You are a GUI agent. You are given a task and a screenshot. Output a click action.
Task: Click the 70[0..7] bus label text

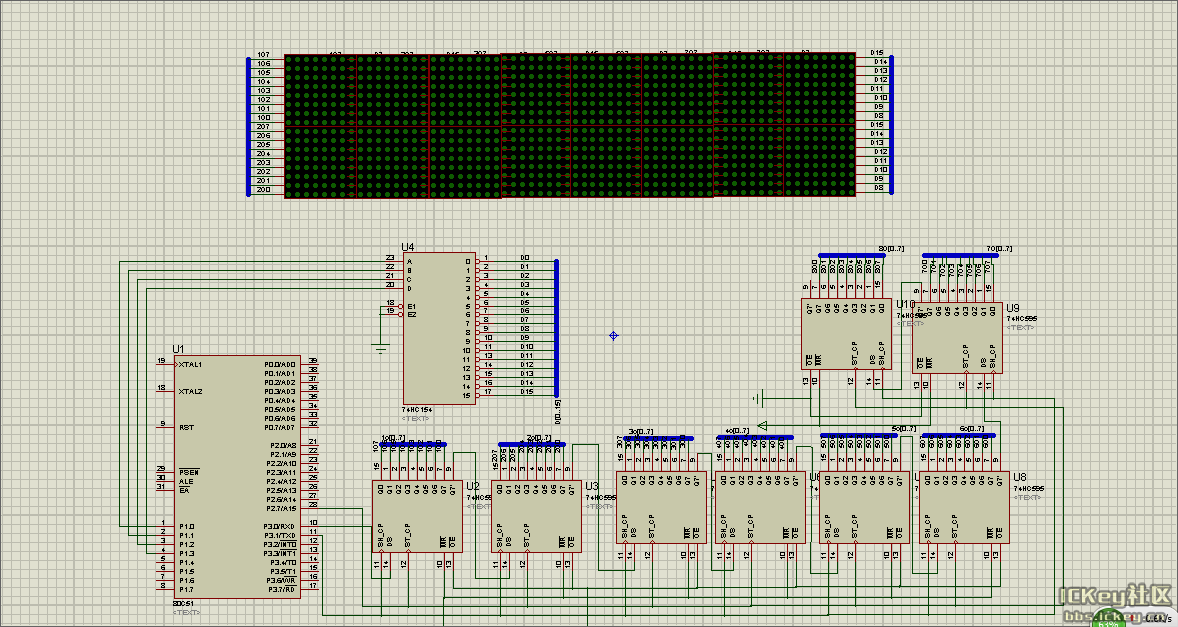point(998,249)
